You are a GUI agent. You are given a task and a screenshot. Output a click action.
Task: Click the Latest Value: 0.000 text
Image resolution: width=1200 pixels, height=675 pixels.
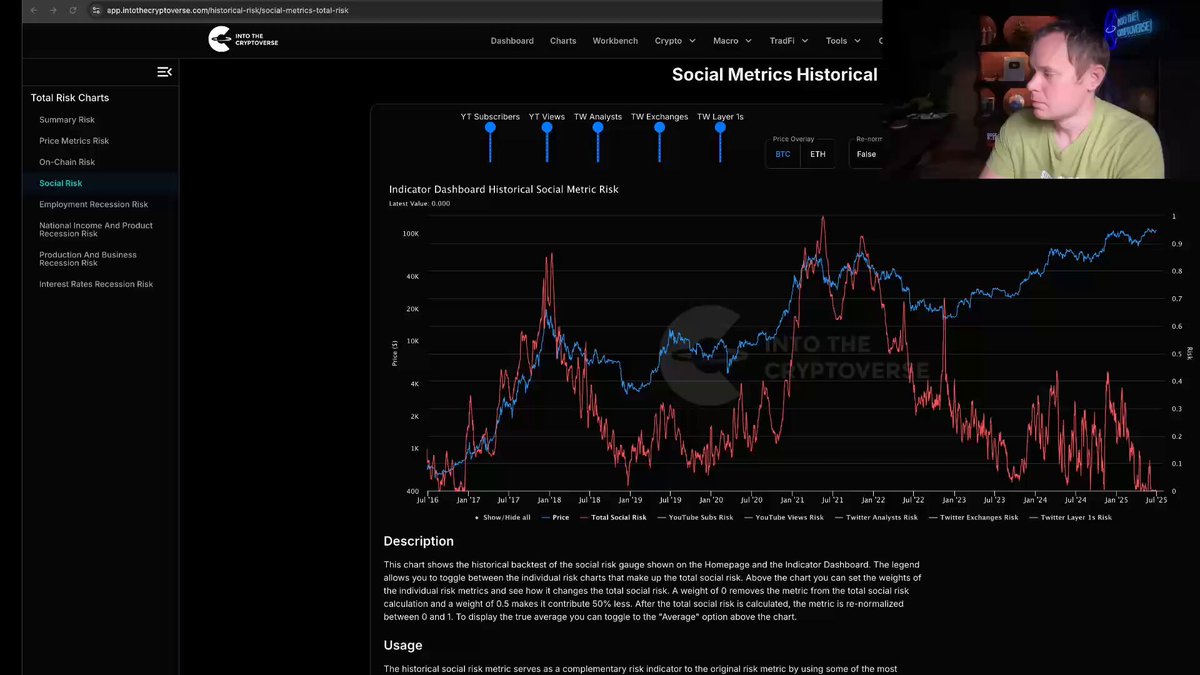[419, 204]
